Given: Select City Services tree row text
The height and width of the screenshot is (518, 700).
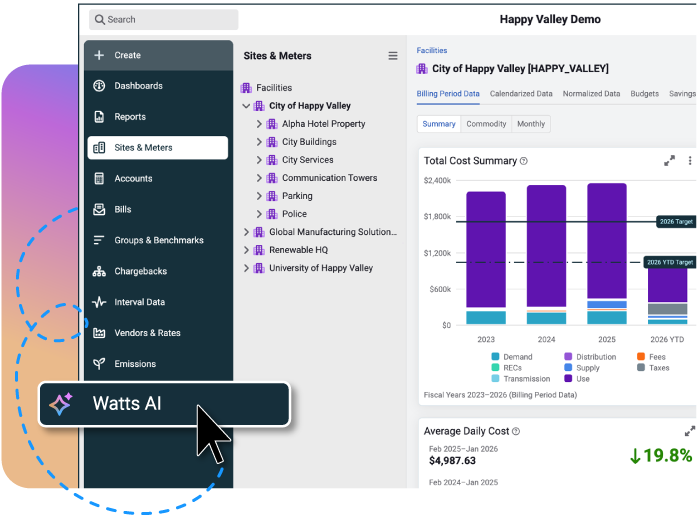Looking at the screenshot, I should click(x=308, y=160).
